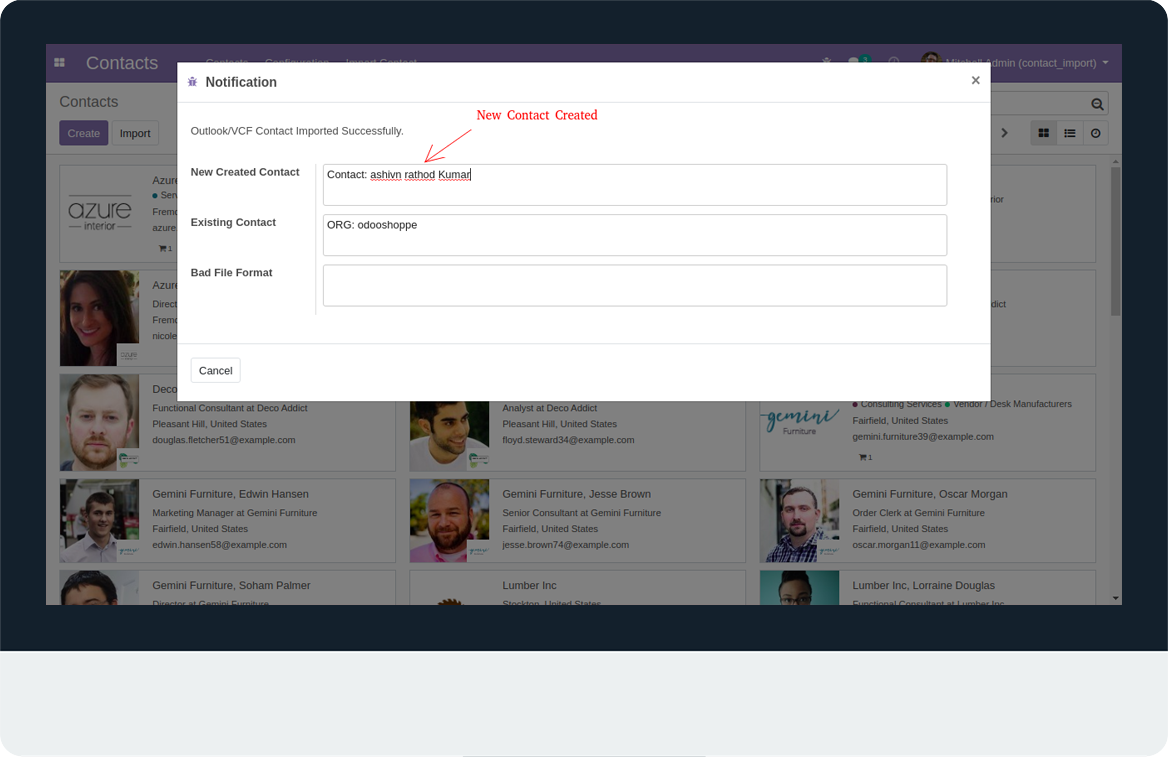Open the Mitchell Admin user dropdown
The width and height of the screenshot is (1168, 757).
pyautogui.click(x=1015, y=63)
